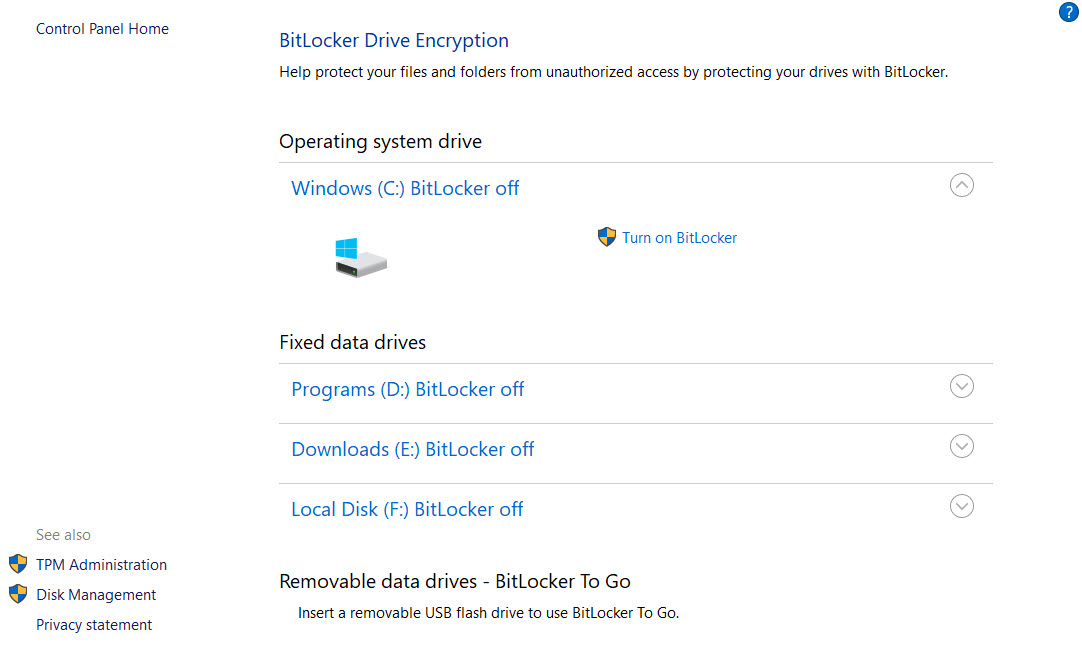Click the BitLocker Drive Encryption heading
The image size is (1082, 659).
393,41
